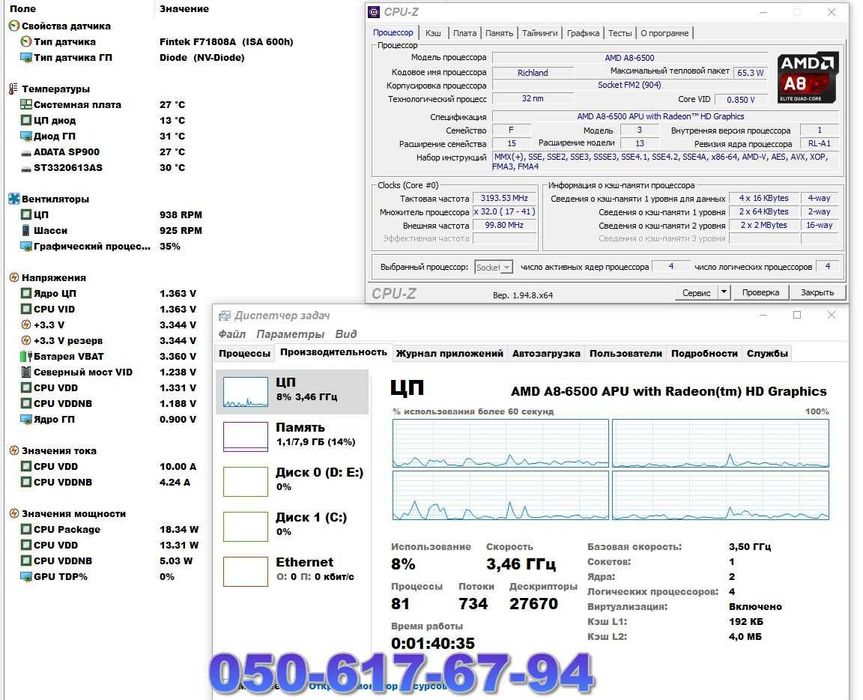Click the Тип датчика ГП row icon

click(25, 57)
